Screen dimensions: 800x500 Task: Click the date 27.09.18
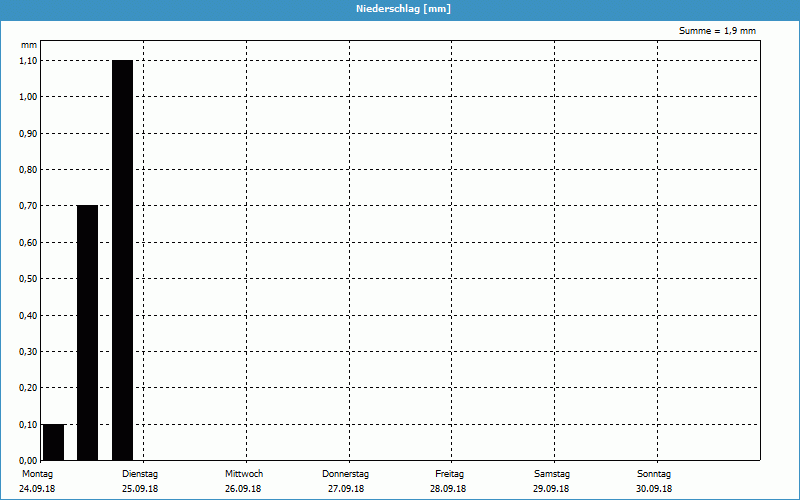pos(346,489)
